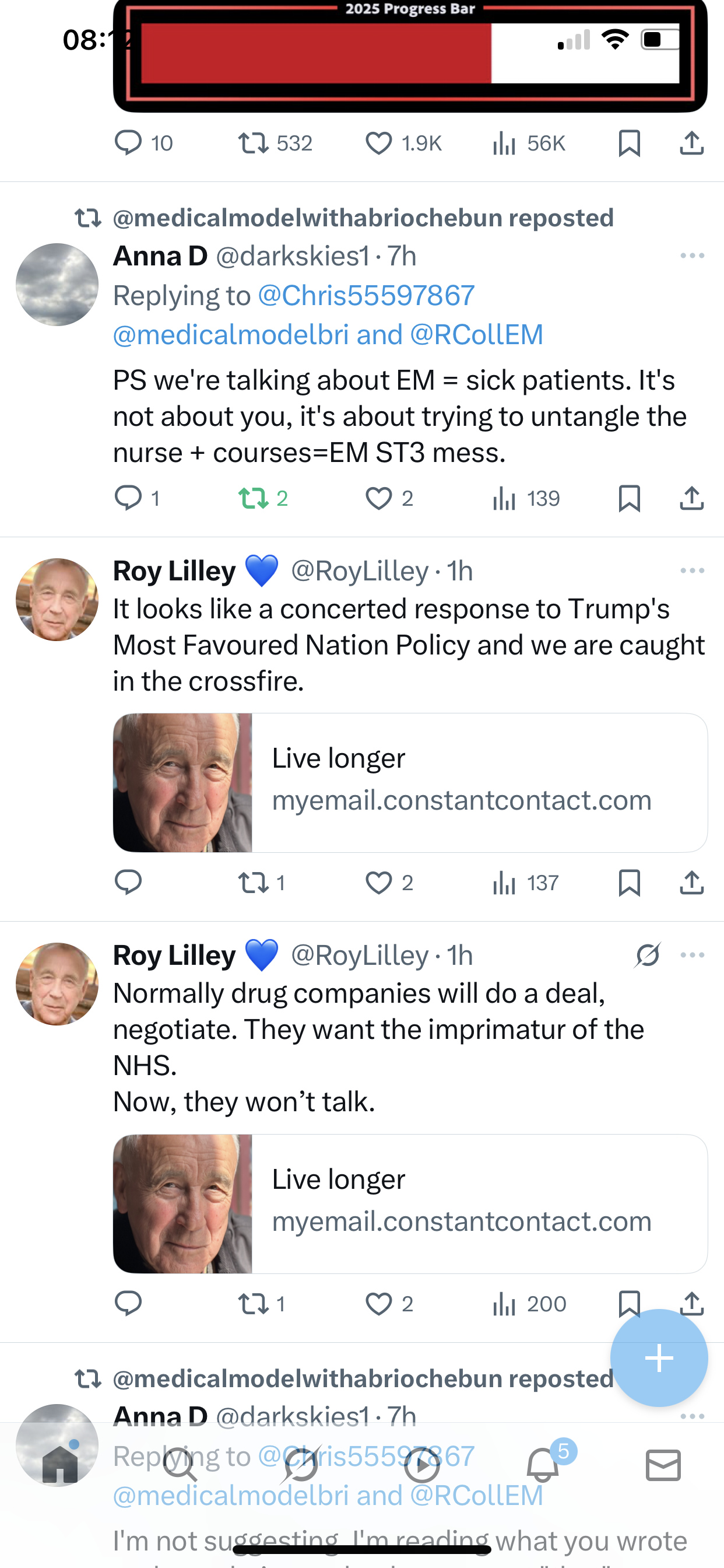Image resolution: width=724 pixels, height=1568 pixels.
Task: Open more options on Trump policy tweet
Action: [x=692, y=571]
